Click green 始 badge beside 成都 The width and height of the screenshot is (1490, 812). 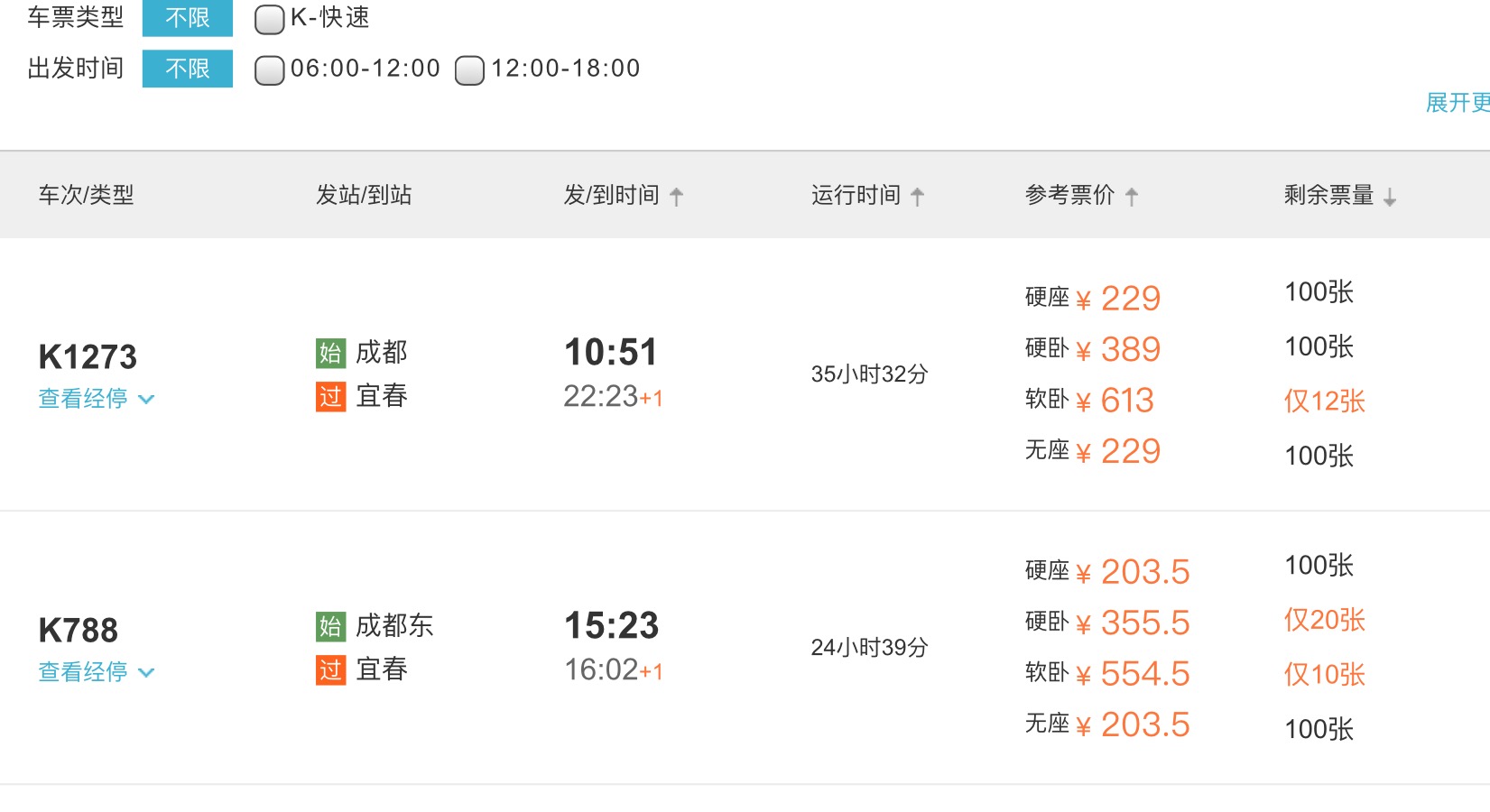pos(331,353)
